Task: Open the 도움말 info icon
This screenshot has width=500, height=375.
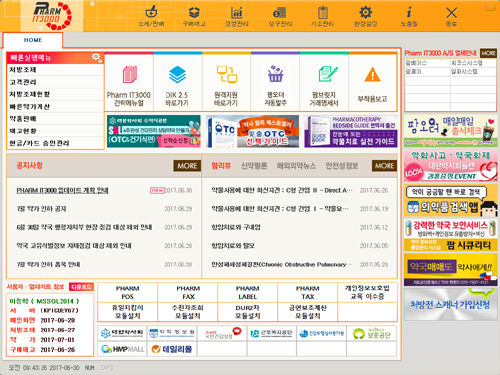Action: pyautogui.click(x=409, y=16)
